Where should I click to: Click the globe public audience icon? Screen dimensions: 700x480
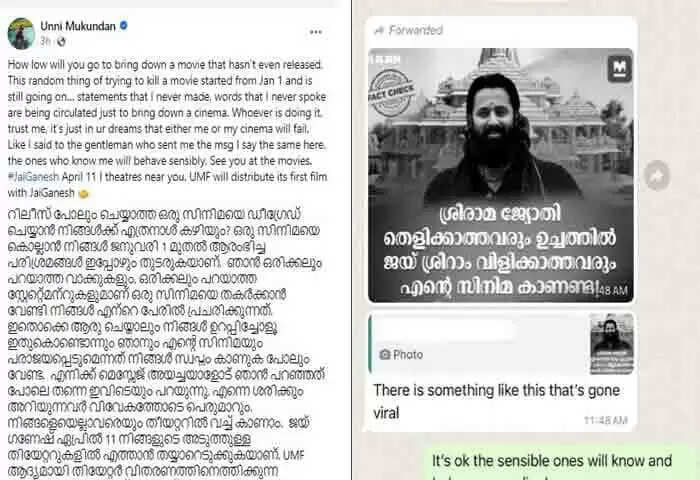(x=61, y=42)
